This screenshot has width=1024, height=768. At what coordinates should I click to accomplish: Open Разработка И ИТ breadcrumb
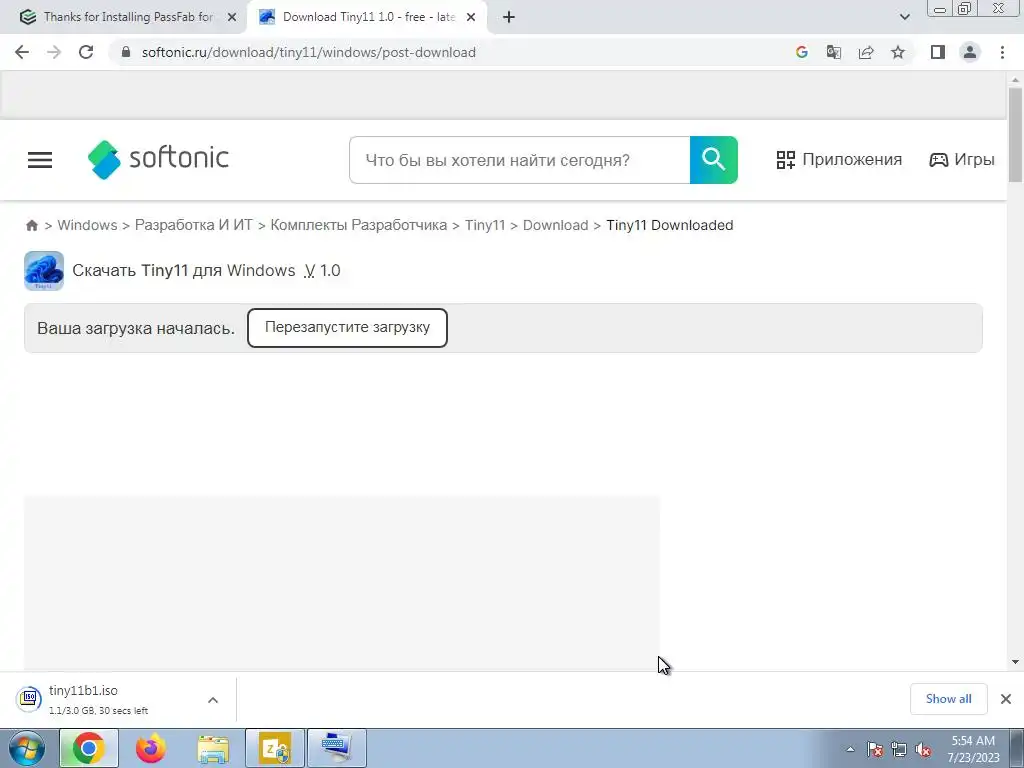[193, 225]
